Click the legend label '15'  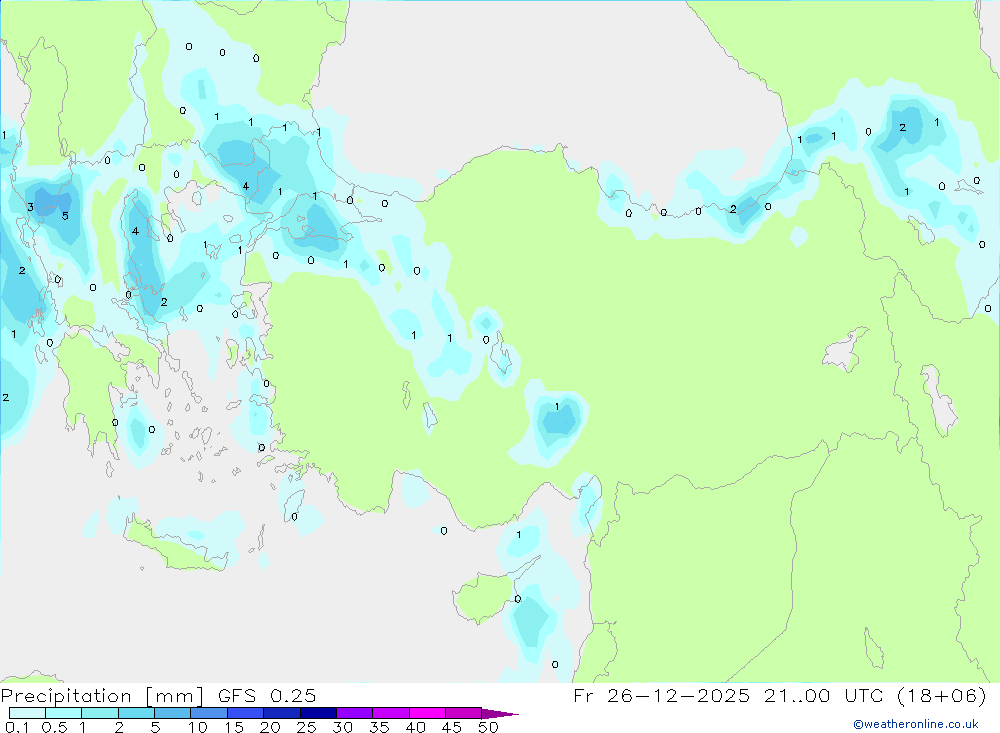pos(234,727)
